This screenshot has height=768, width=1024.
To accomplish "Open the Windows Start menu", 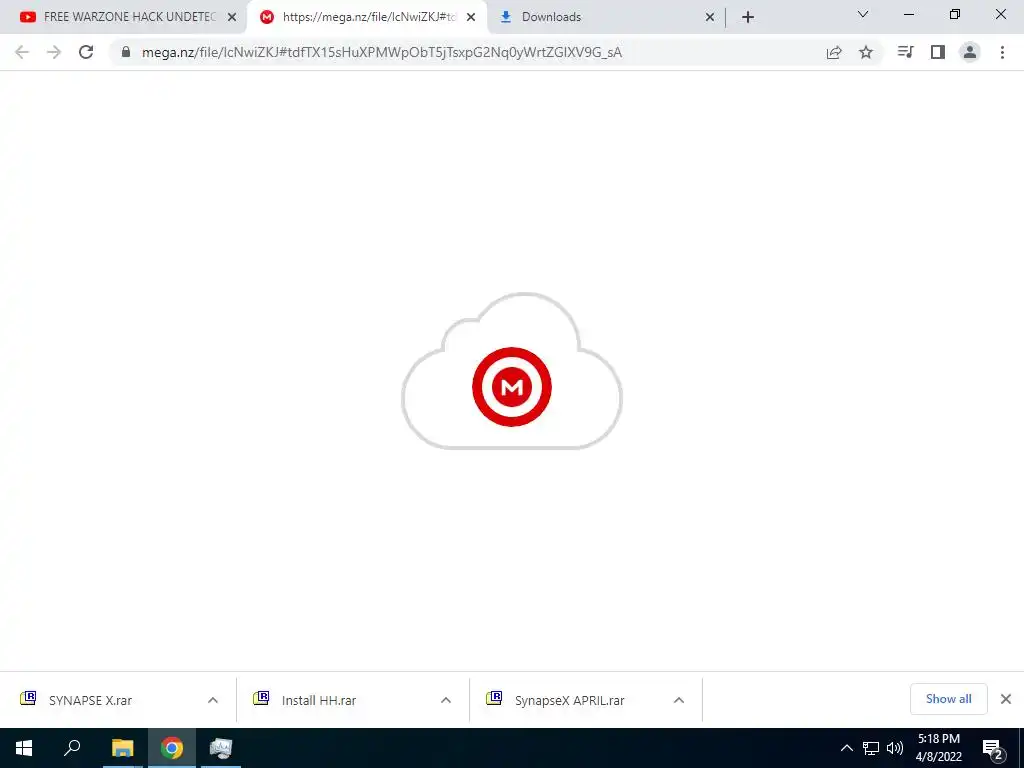I will pos(24,748).
